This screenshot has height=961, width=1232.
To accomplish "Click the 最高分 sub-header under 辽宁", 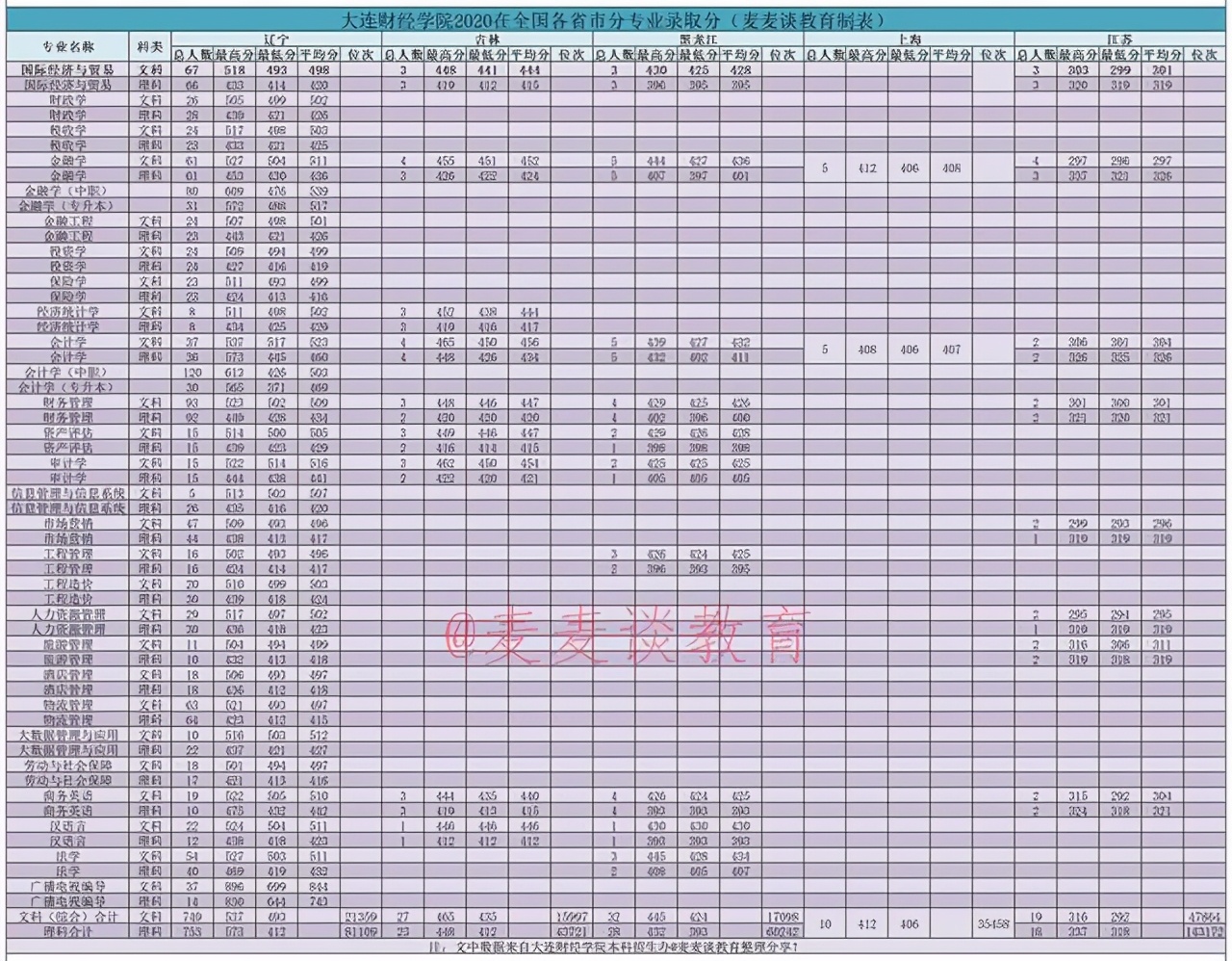I will coord(235,56).
